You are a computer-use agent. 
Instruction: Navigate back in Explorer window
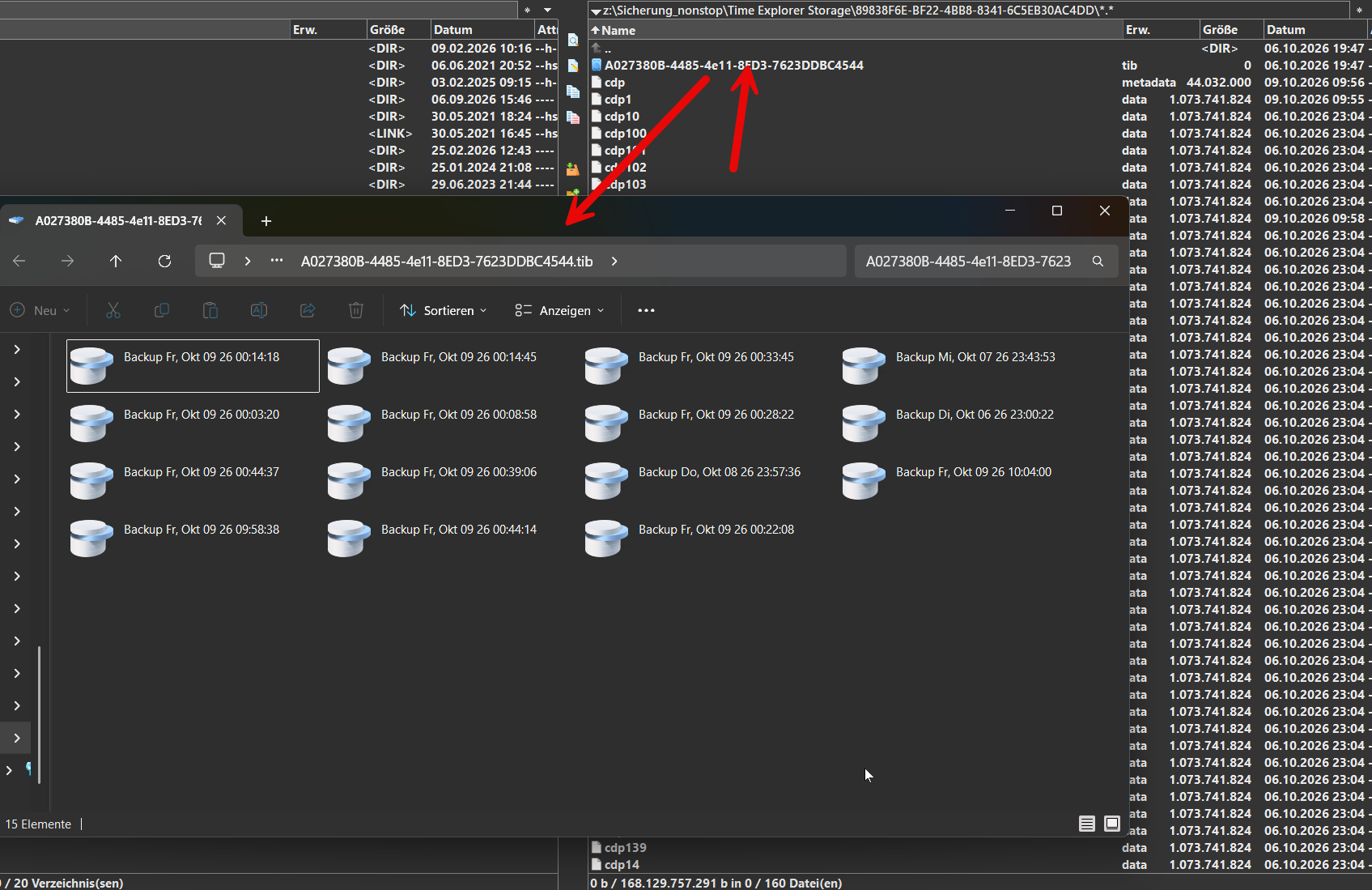(x=19, y=261)
